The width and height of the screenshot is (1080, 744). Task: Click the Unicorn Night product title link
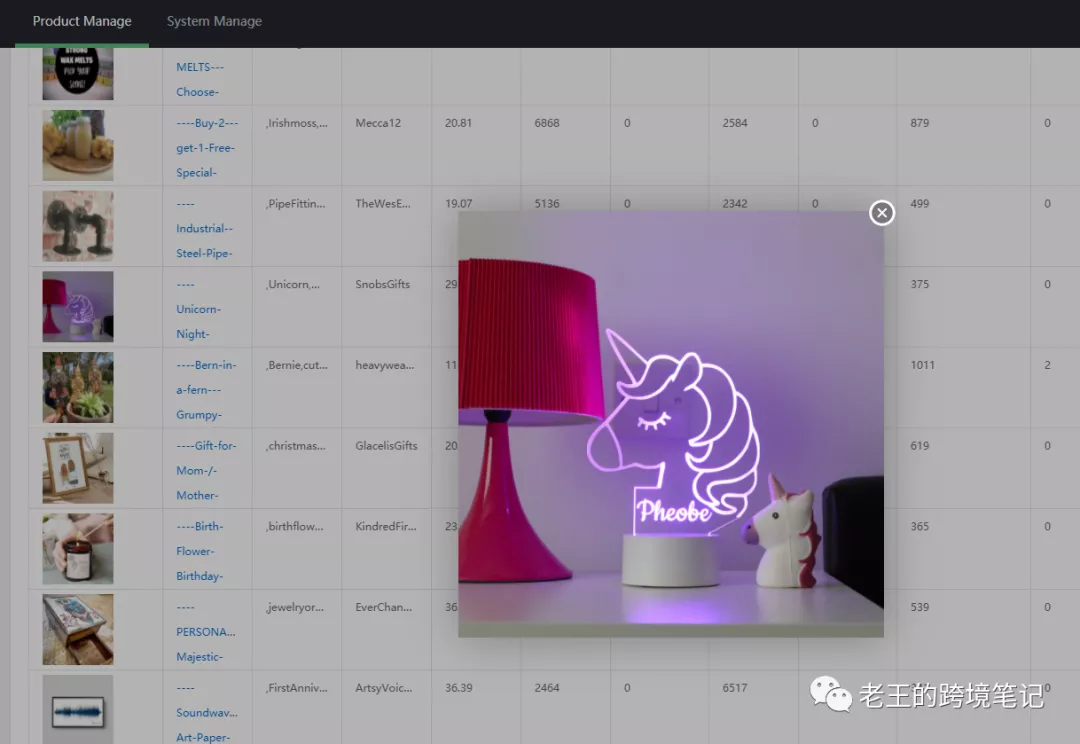[198, 309]
